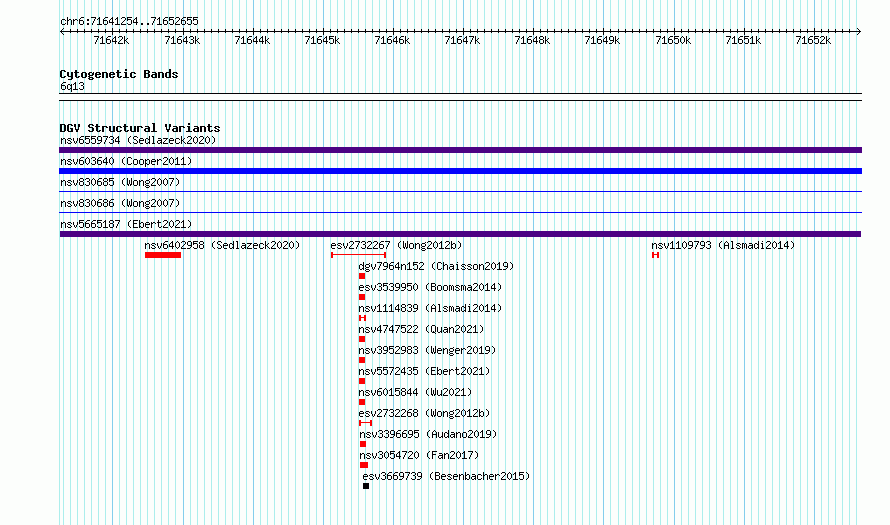The image size is (890, 525).
Task: Click the nsv6559734 (Sedlazeck2020) variant label
Action: click(138, 140)
